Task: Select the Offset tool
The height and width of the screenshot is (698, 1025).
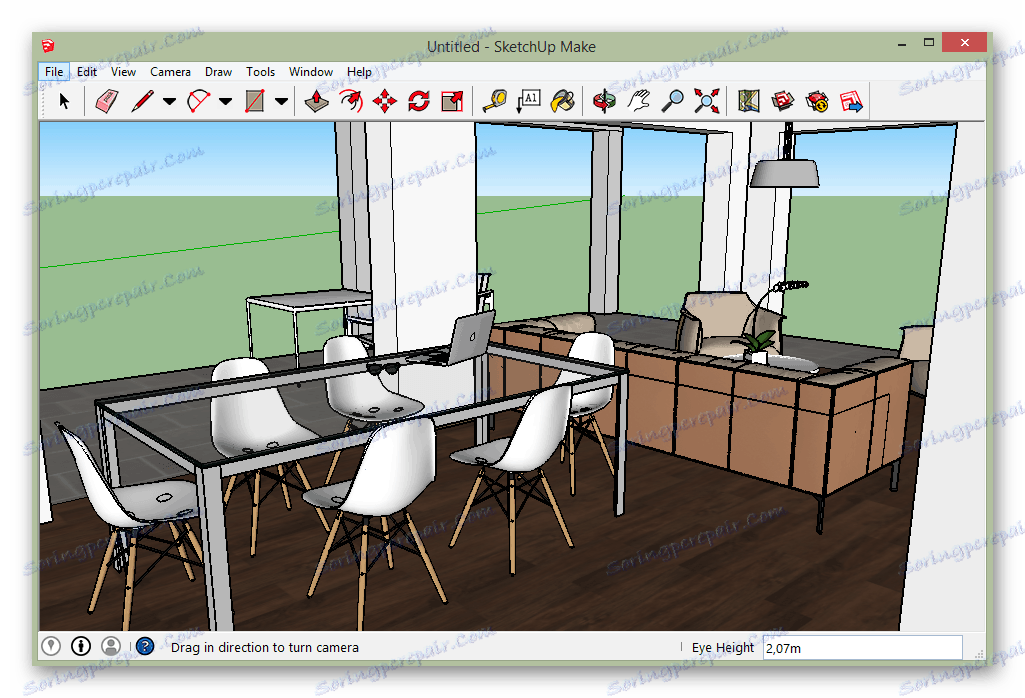Action: pyautogui.click(x=351, y=101)
